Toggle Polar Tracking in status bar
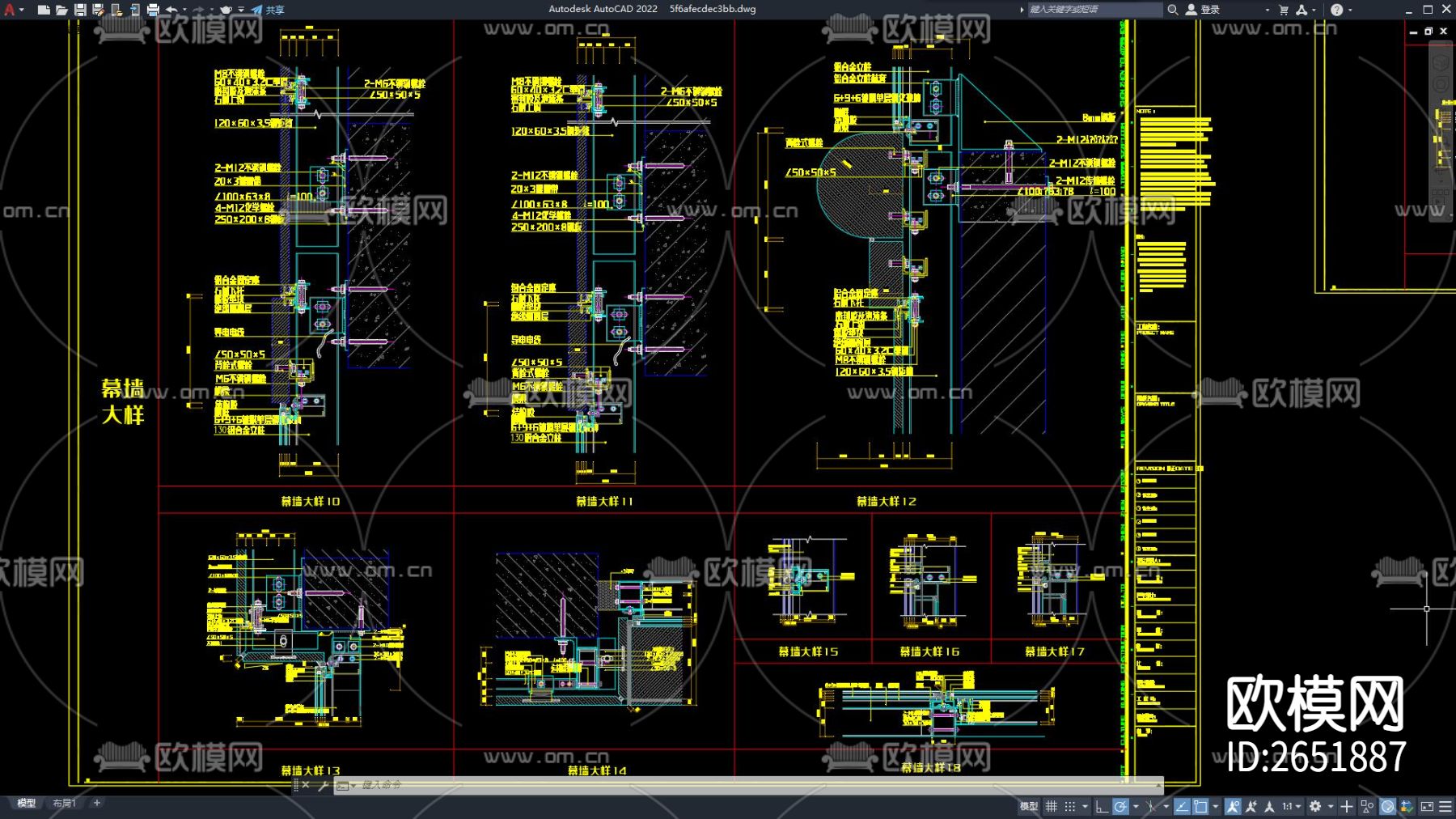 (1120, 806)
